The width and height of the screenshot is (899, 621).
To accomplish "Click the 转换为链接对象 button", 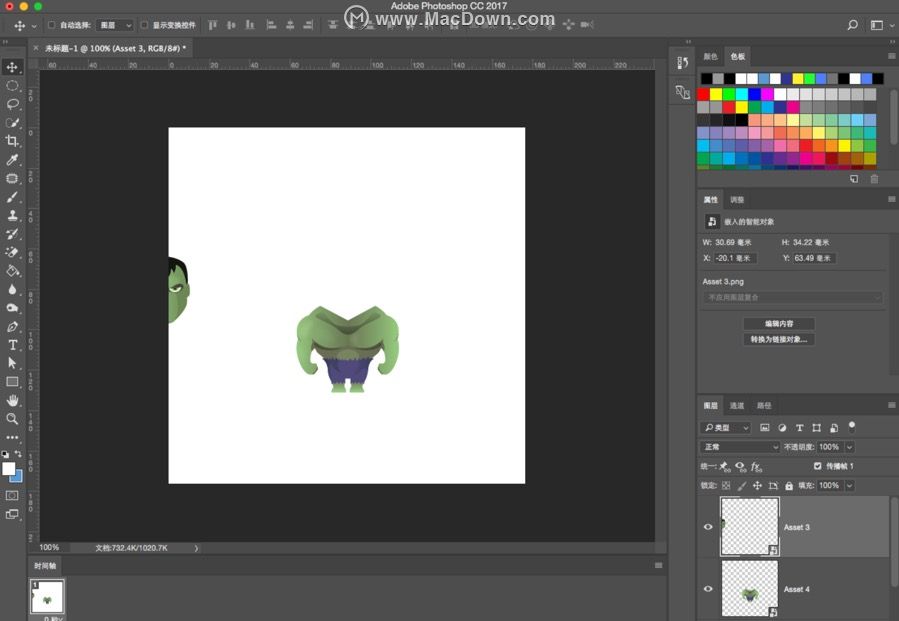I will [779, 339].
